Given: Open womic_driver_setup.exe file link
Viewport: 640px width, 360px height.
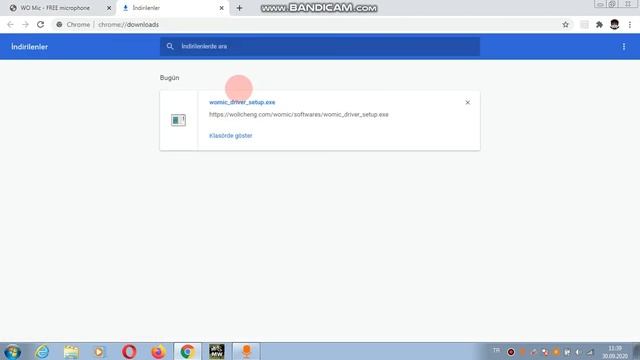Looking at the screenshot, I should (242, 102).
